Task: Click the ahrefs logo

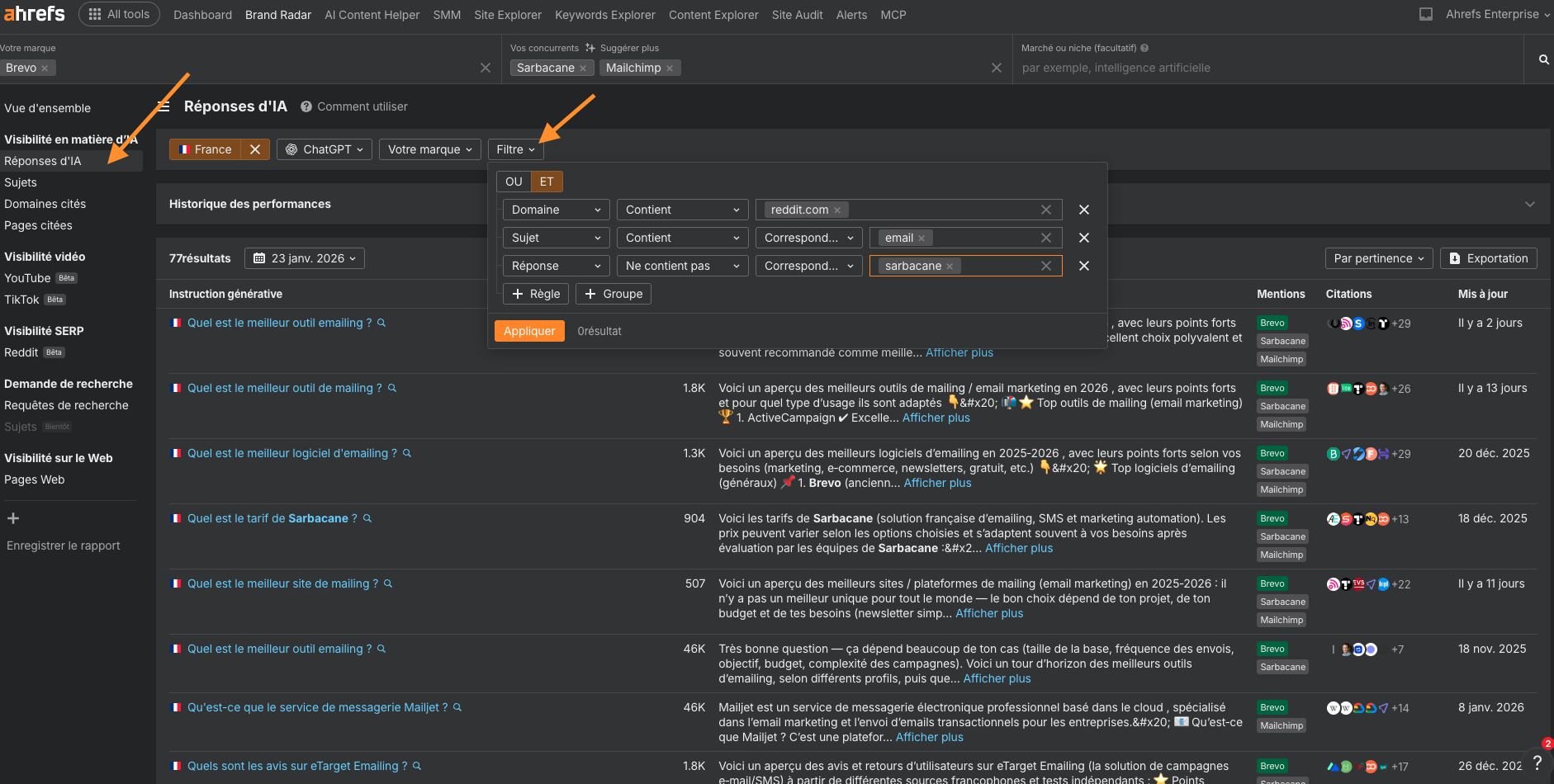Action: [33, 13]
